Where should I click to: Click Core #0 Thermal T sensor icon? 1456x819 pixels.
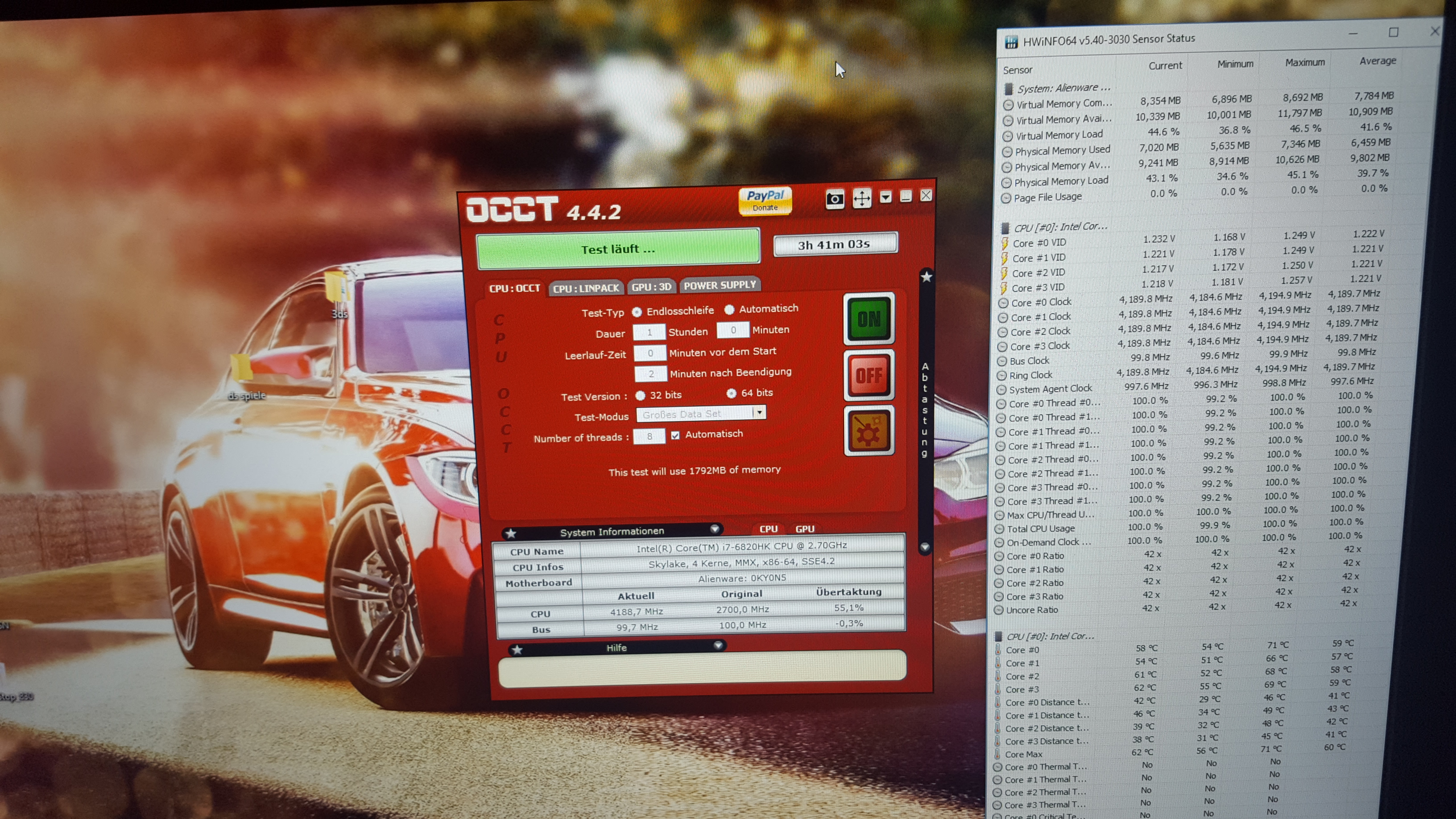[x=997, y=768]
